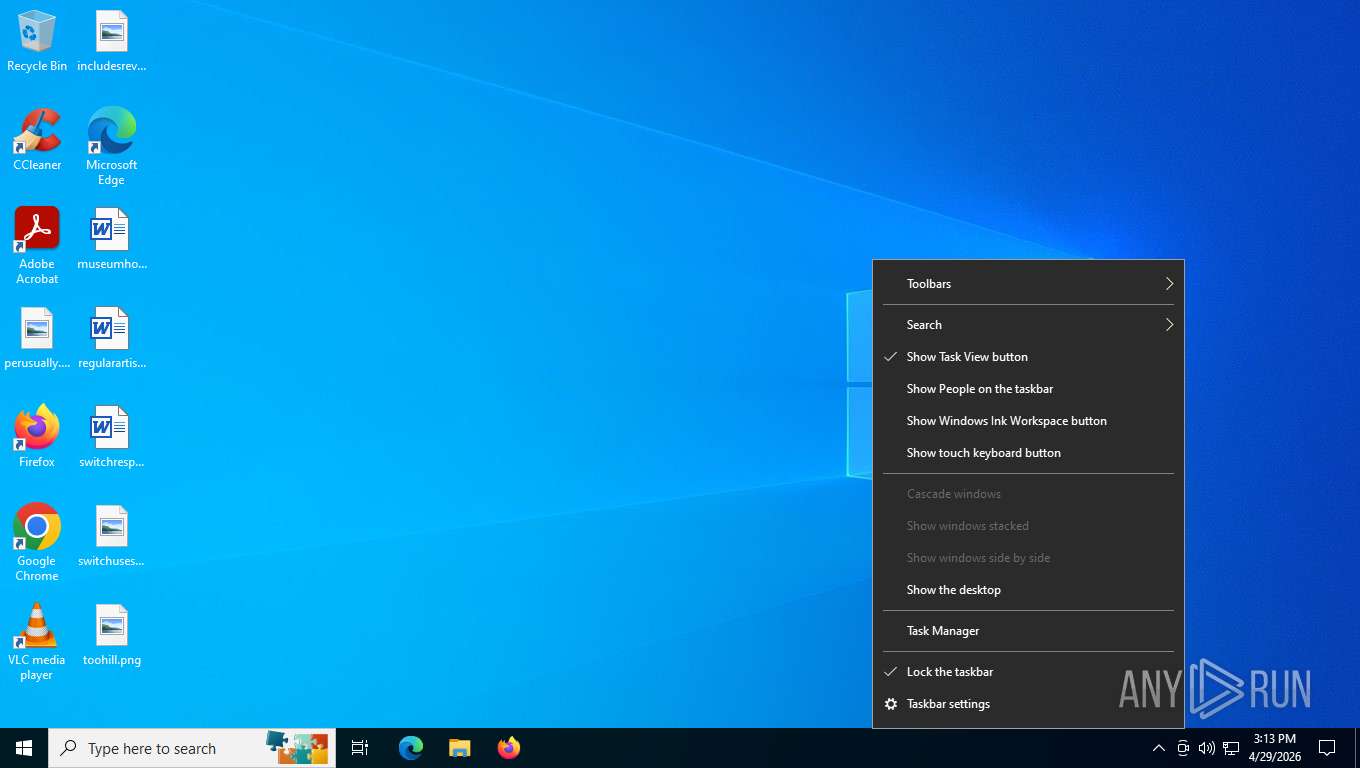Select the switchresp Word document icon

(112, 436)
